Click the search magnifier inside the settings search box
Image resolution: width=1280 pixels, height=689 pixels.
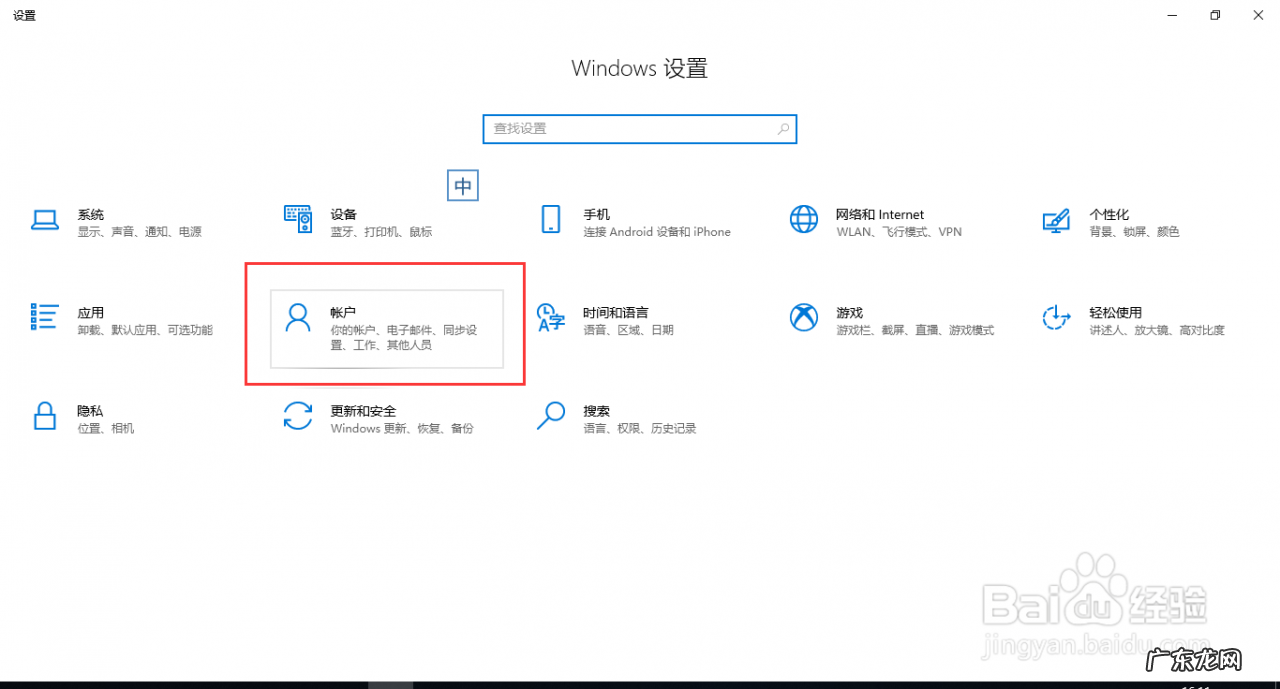(784, 129)
